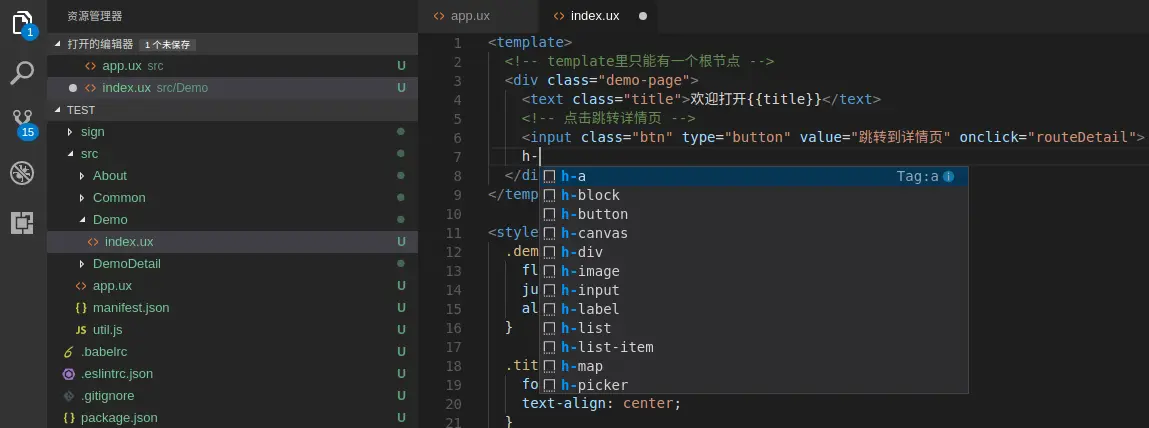
Task: Select index.ux under Demo folder
Action: (232, 242)
